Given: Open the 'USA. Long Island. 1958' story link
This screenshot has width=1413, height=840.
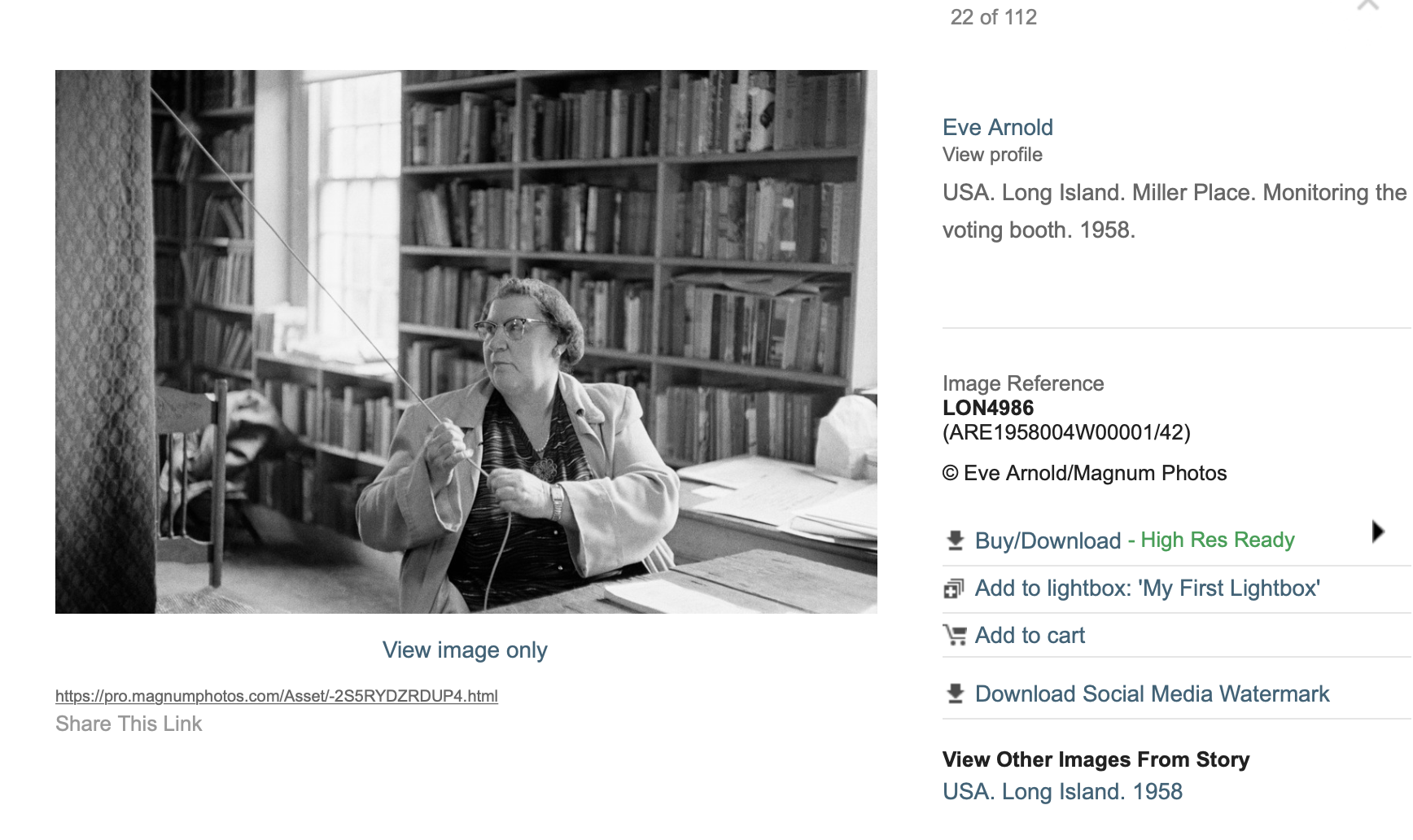Looking at the screenshot, I should pos(1062,792).
